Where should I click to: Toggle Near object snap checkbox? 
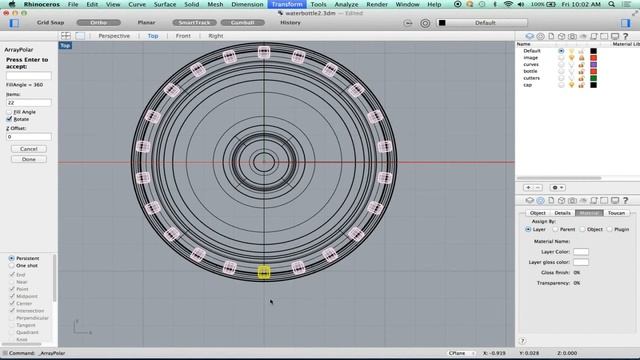[x=12, y=282]
